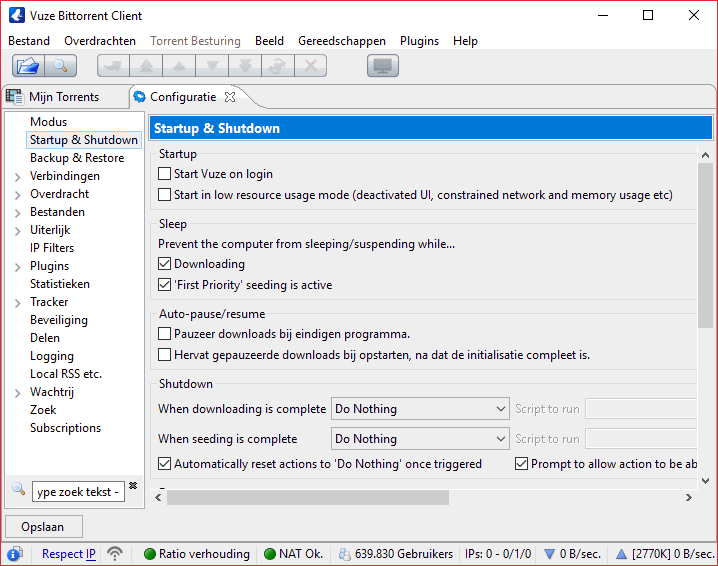Select IP Filters settings
This screenshot has height=566, width=718.
52,248
